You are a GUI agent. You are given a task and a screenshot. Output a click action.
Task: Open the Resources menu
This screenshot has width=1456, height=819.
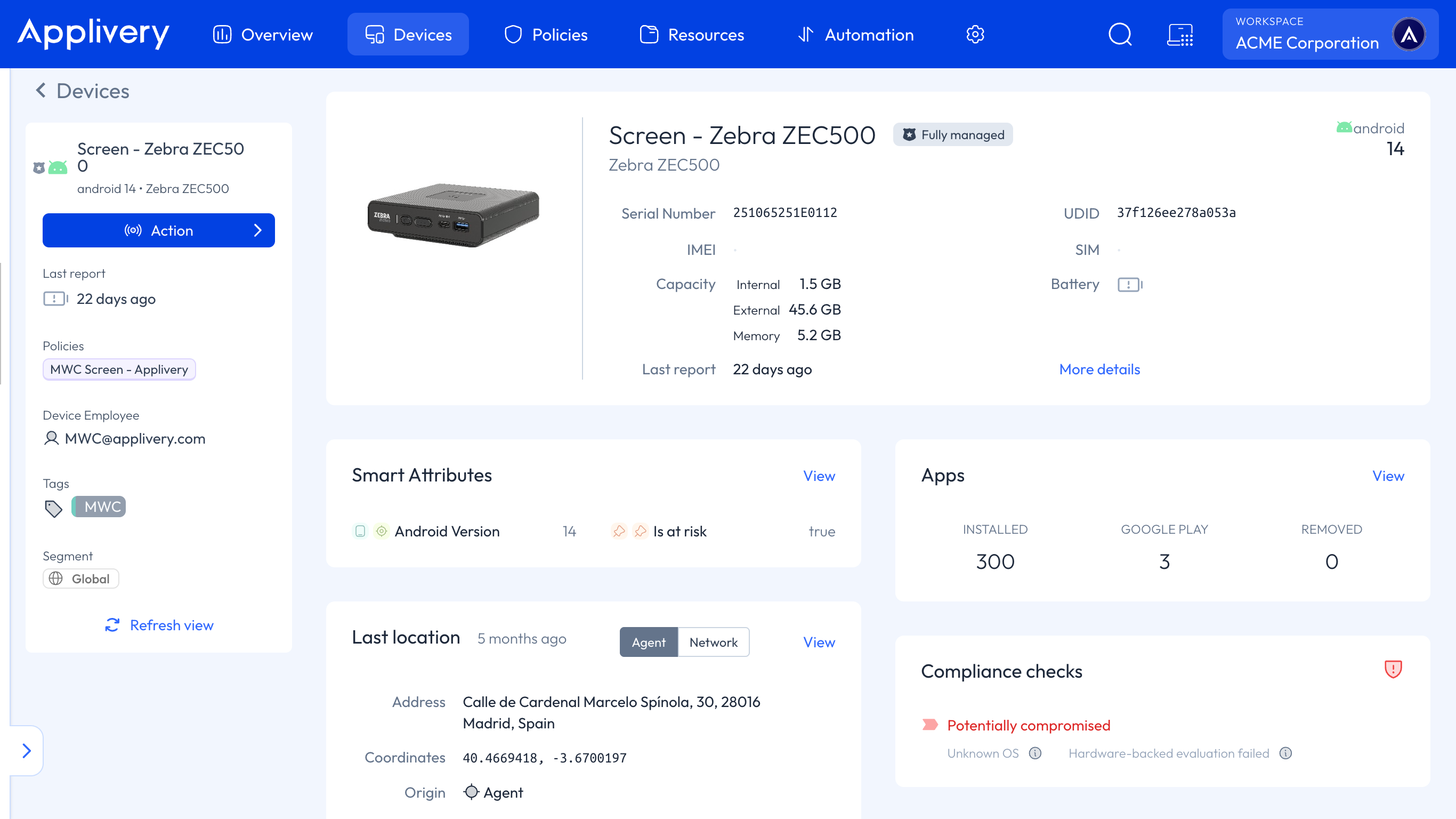[x=692, y=35]
